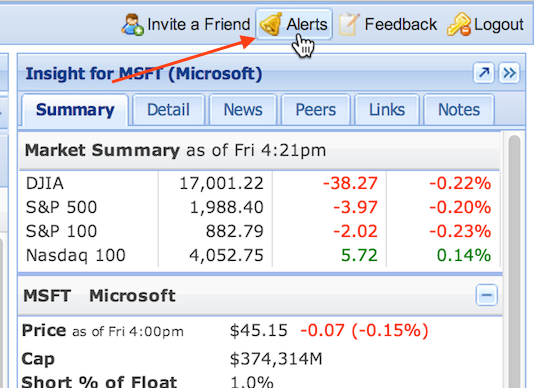Open the Peers tab
Screen dimensions: 534x388
point(316,110)
